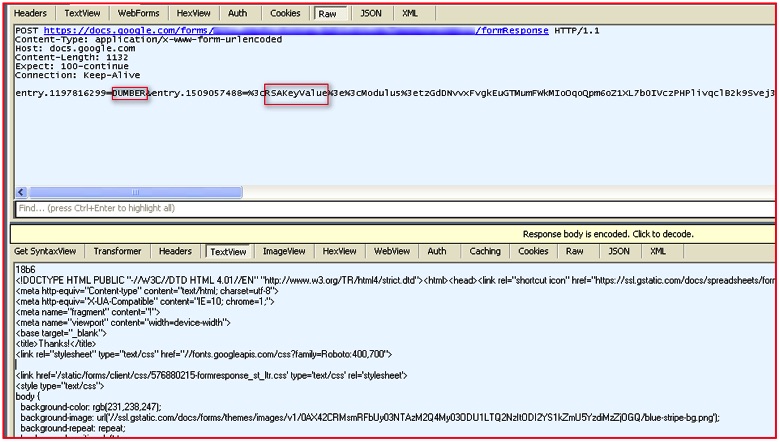Click the 'Expect: 100-continue' line
The image size is (780, 442).
click(x=72, y=67)
